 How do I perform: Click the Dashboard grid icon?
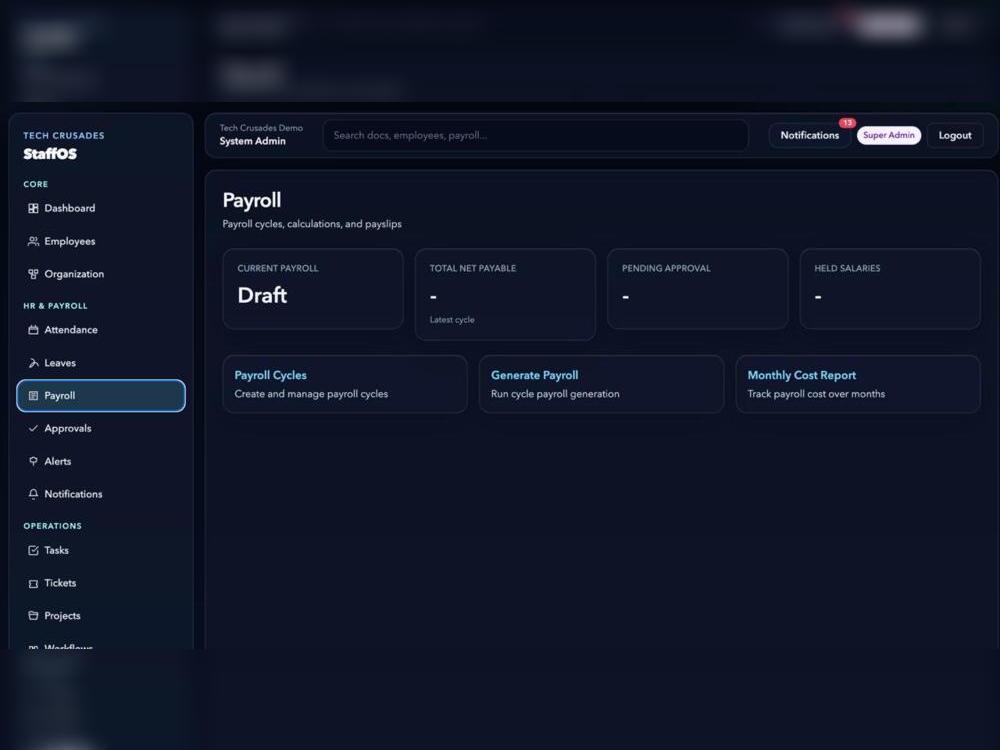point(33,208)
